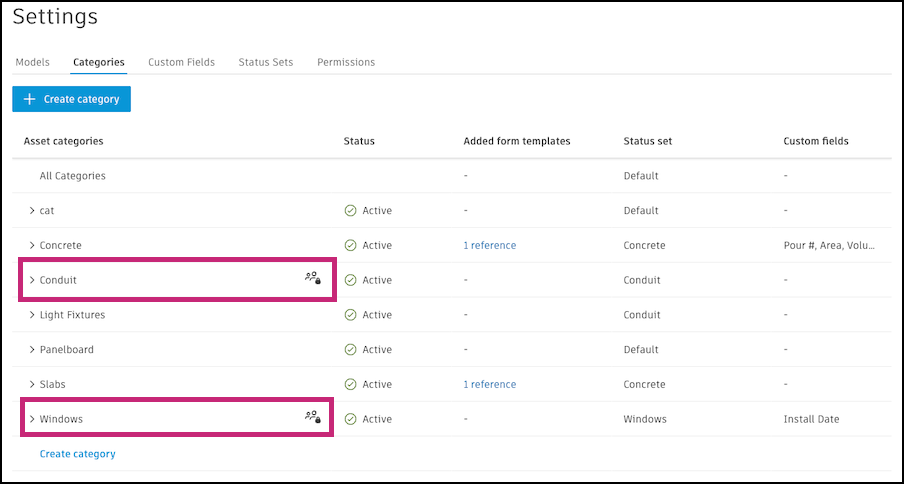Click plus icon on Create category button
The height and width of the screenshot is (484, 904).
coord(29,99)
